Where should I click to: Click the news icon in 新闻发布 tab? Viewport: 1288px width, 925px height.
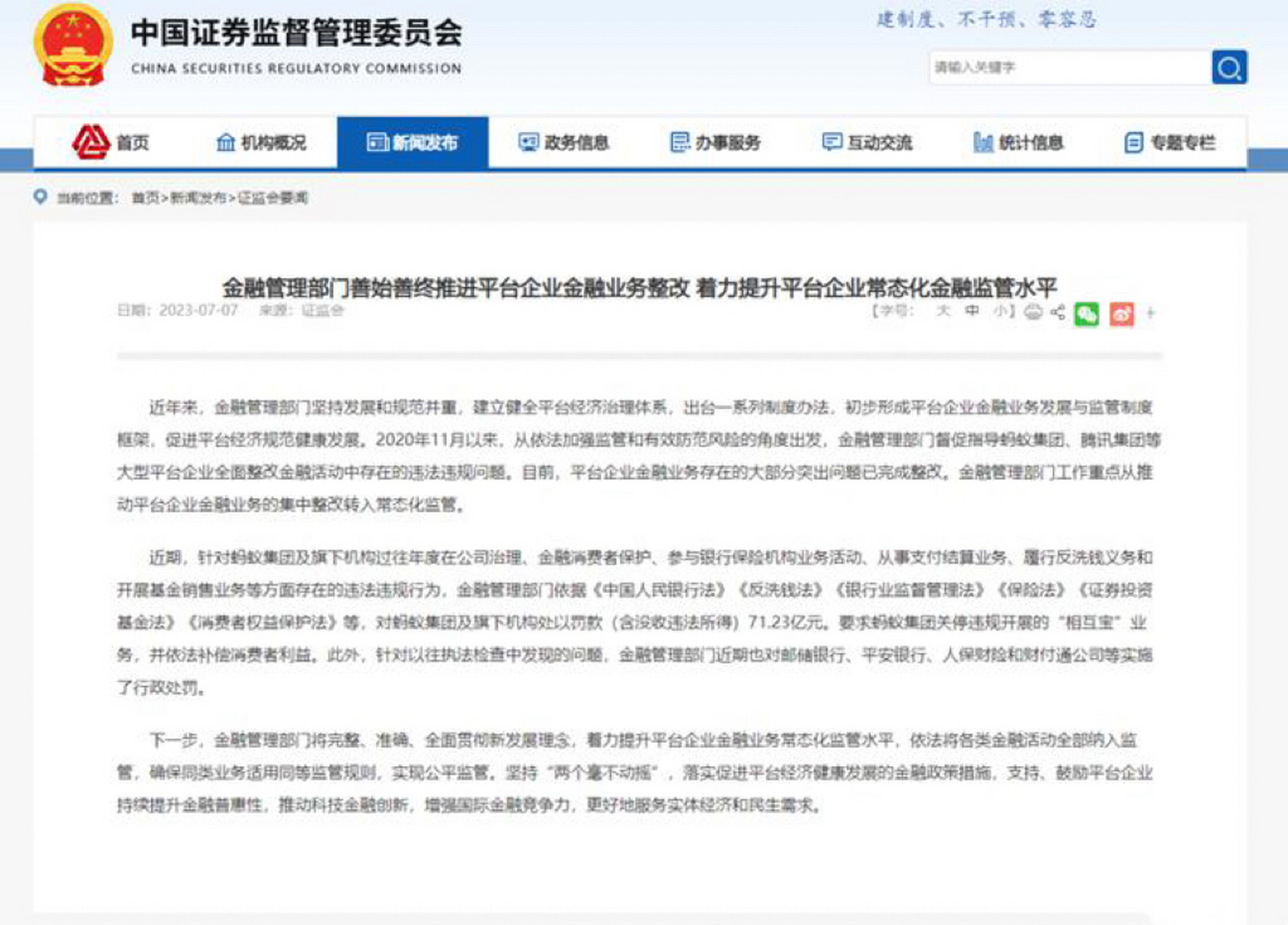377,142
